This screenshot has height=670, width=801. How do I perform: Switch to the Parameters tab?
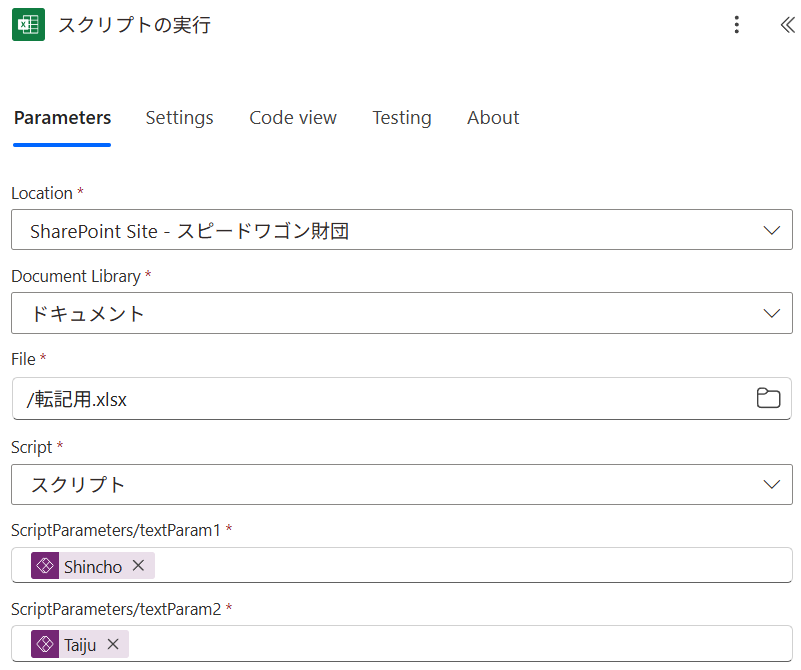tap(62, 118)
